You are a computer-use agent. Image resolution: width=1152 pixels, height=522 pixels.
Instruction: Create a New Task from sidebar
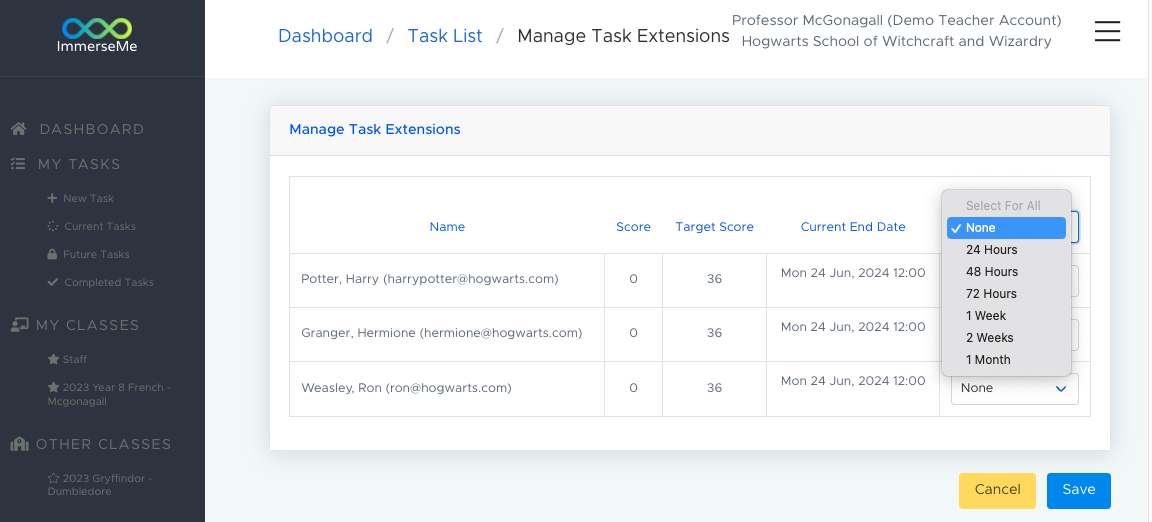click(x=88, y=199)
